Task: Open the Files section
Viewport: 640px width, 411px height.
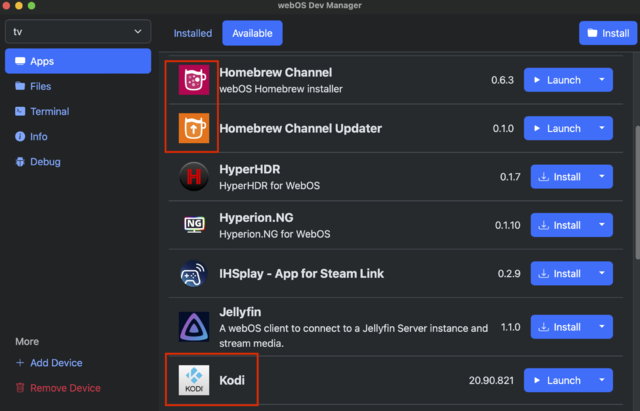Action: [x=78, y=86]
